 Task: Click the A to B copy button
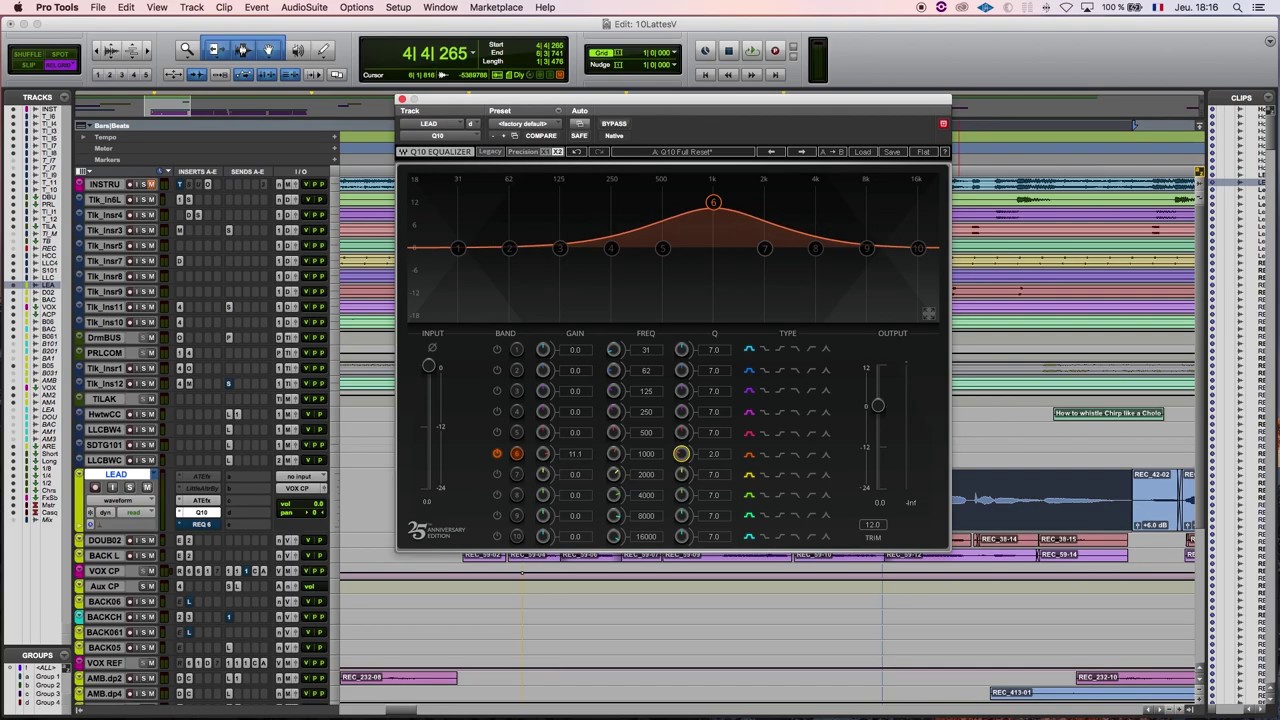click(832, 152)
